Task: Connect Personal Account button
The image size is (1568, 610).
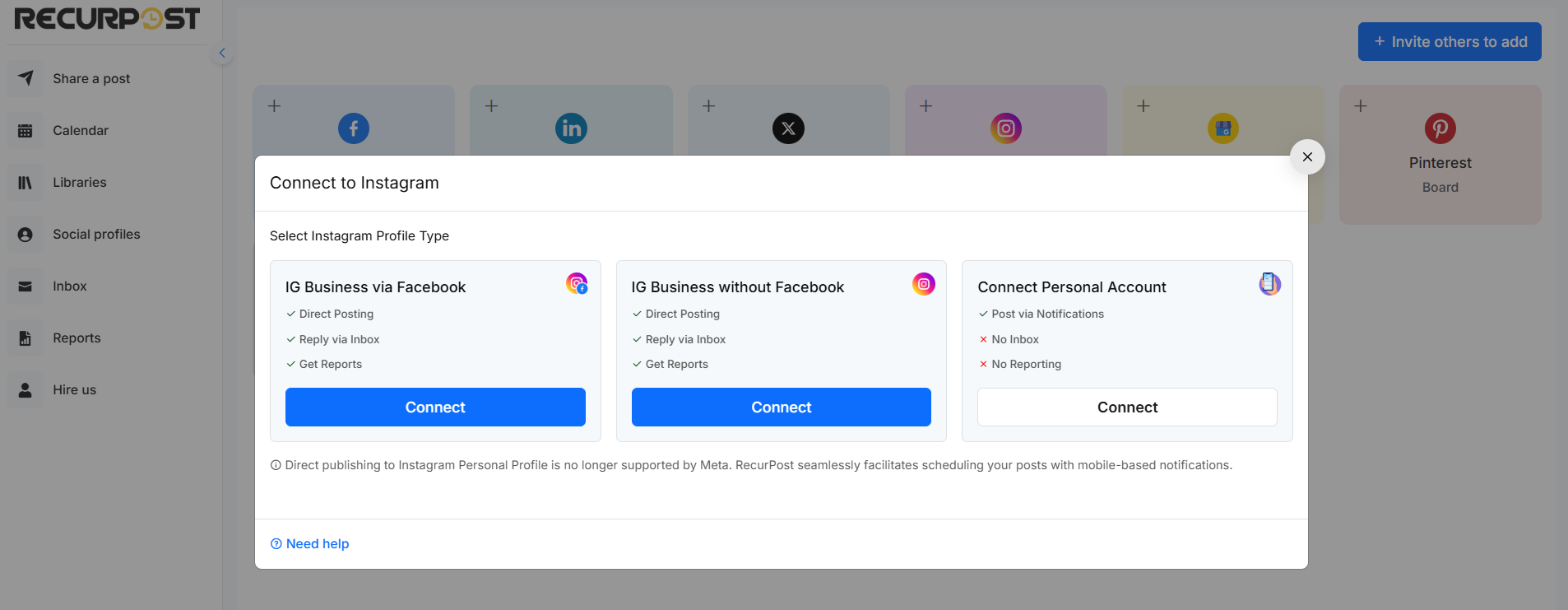Action: point(1127,407)
